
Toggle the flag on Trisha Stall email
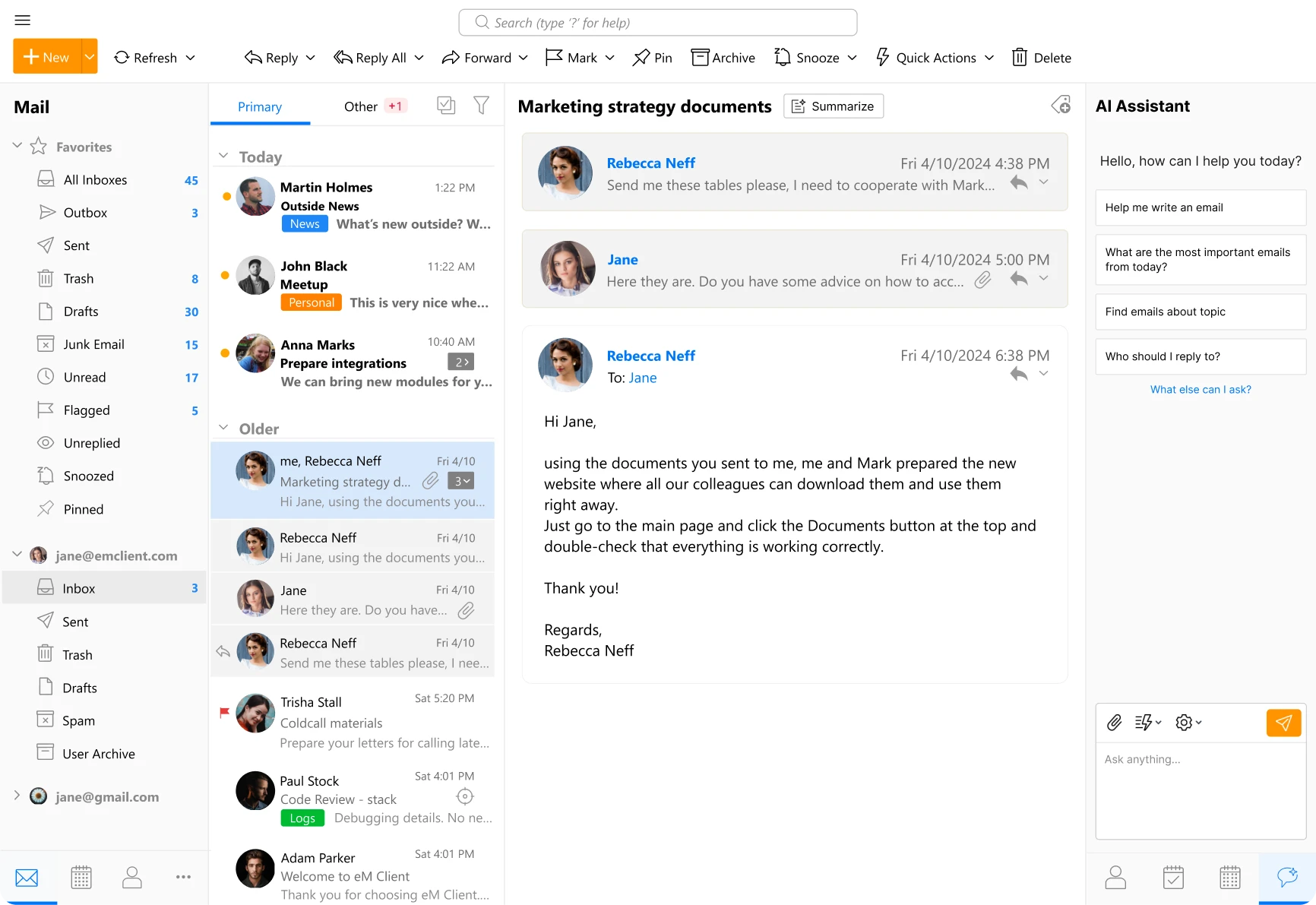224,712
